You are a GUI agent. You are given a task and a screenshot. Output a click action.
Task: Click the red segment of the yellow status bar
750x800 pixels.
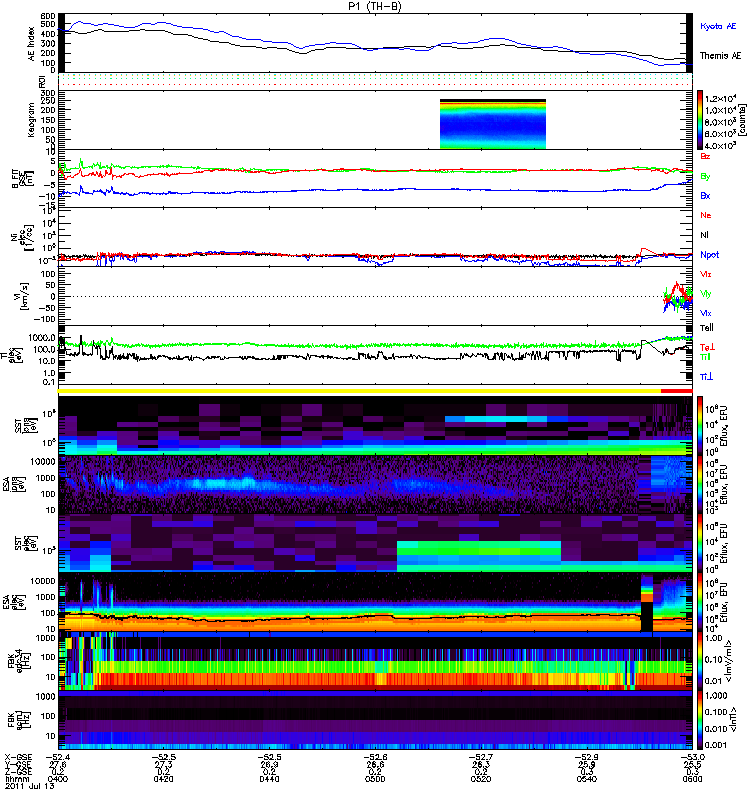[677, 391]
